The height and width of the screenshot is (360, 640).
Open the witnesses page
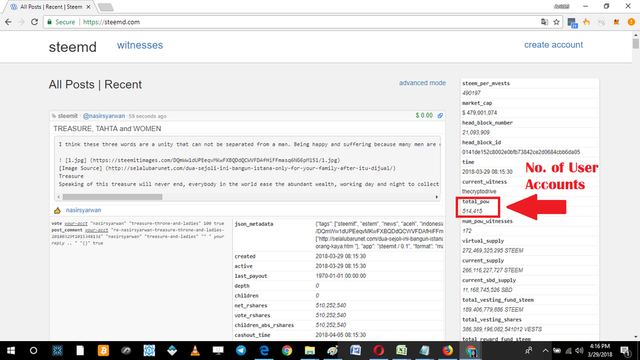pyautogui.click(x=140, y=45)
